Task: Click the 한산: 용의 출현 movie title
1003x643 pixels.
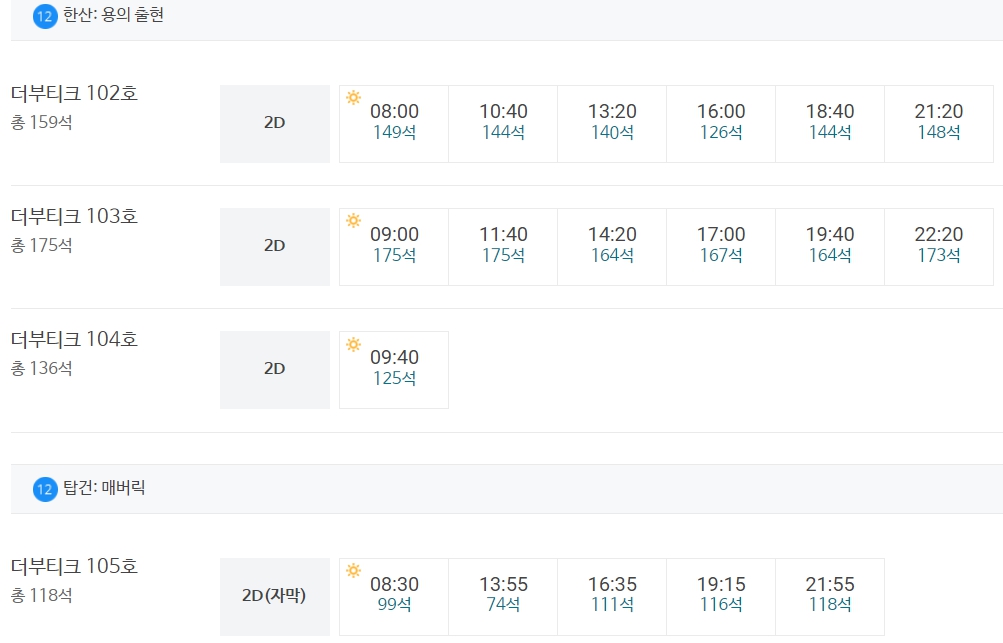Action: point(113,15)
